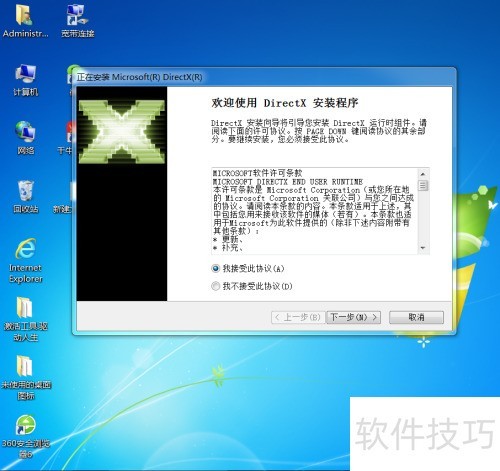Select 我接受此协议(A) radio button
Screen dimensions: 500x471
(216, 268)
